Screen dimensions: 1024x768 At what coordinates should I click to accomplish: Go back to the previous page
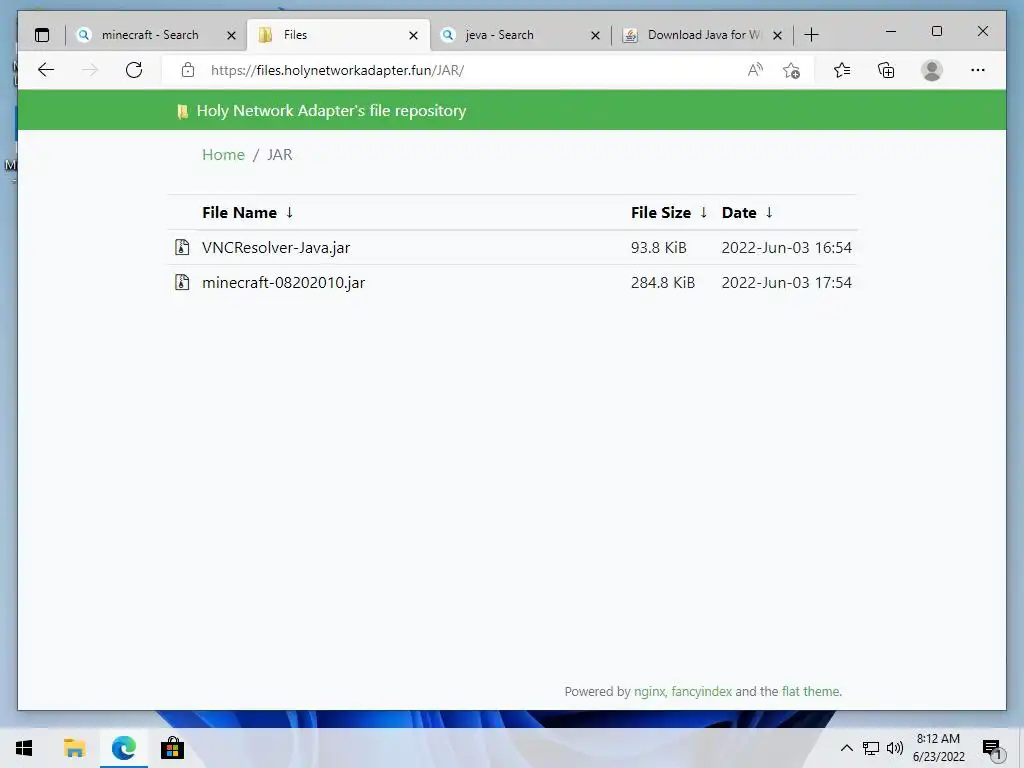pyautogui.click(x=46, y=70)
